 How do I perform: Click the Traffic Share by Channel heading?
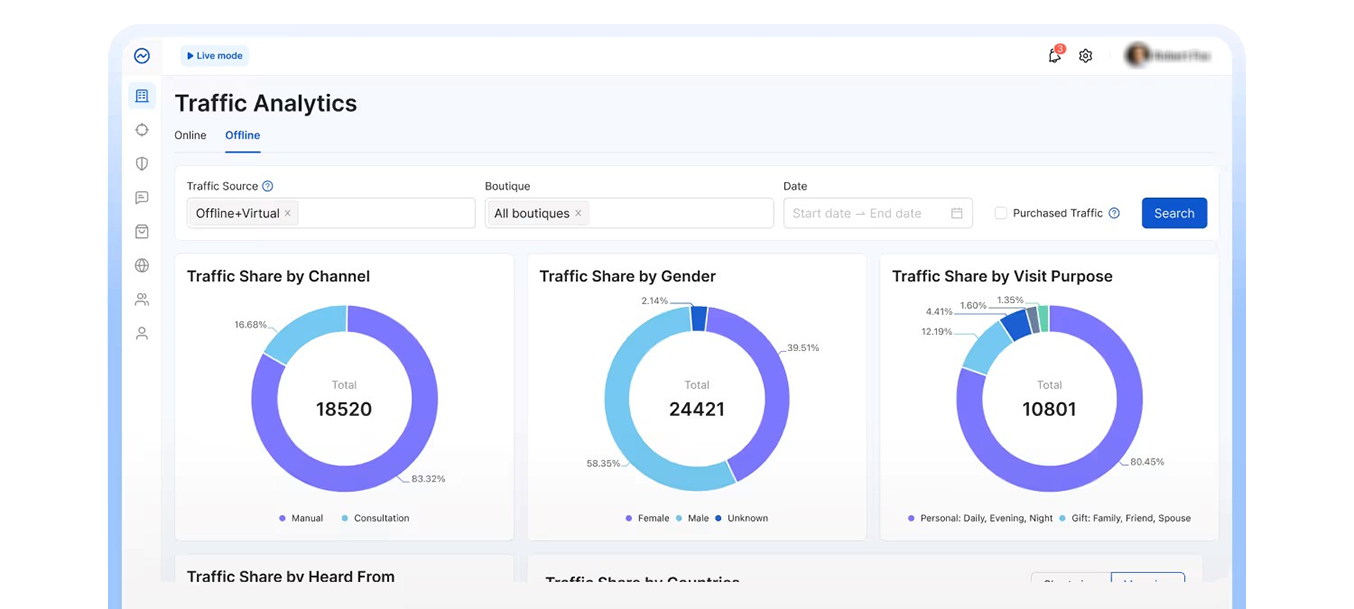coord(278,276)
